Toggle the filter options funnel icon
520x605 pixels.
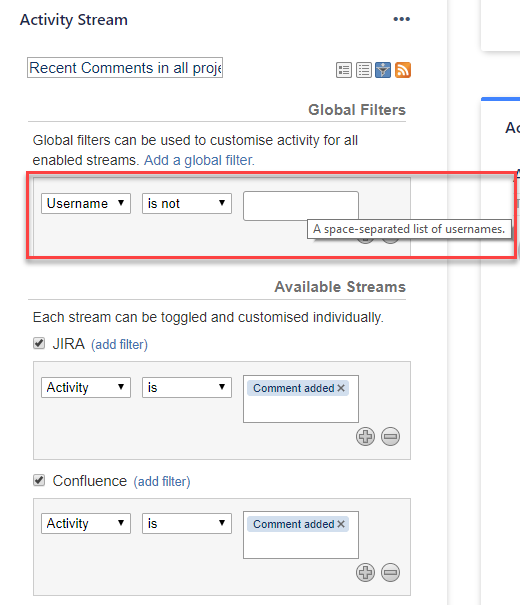point(383,70)
